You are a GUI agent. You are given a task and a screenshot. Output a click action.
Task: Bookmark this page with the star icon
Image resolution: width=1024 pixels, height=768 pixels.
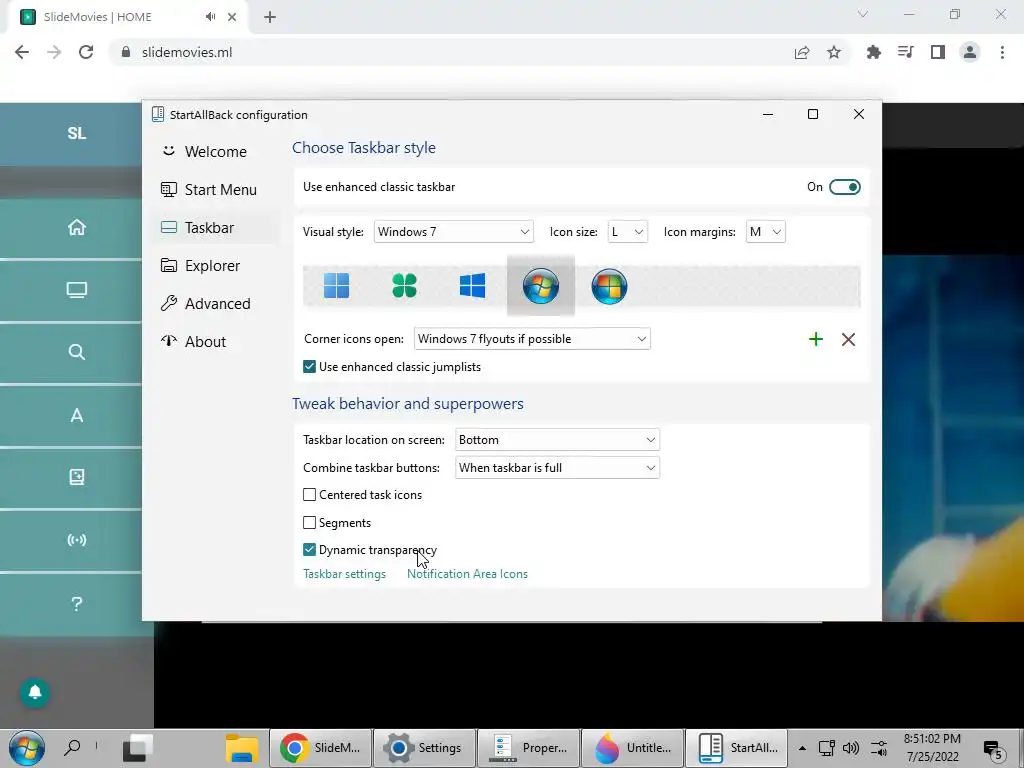point(834,52)
